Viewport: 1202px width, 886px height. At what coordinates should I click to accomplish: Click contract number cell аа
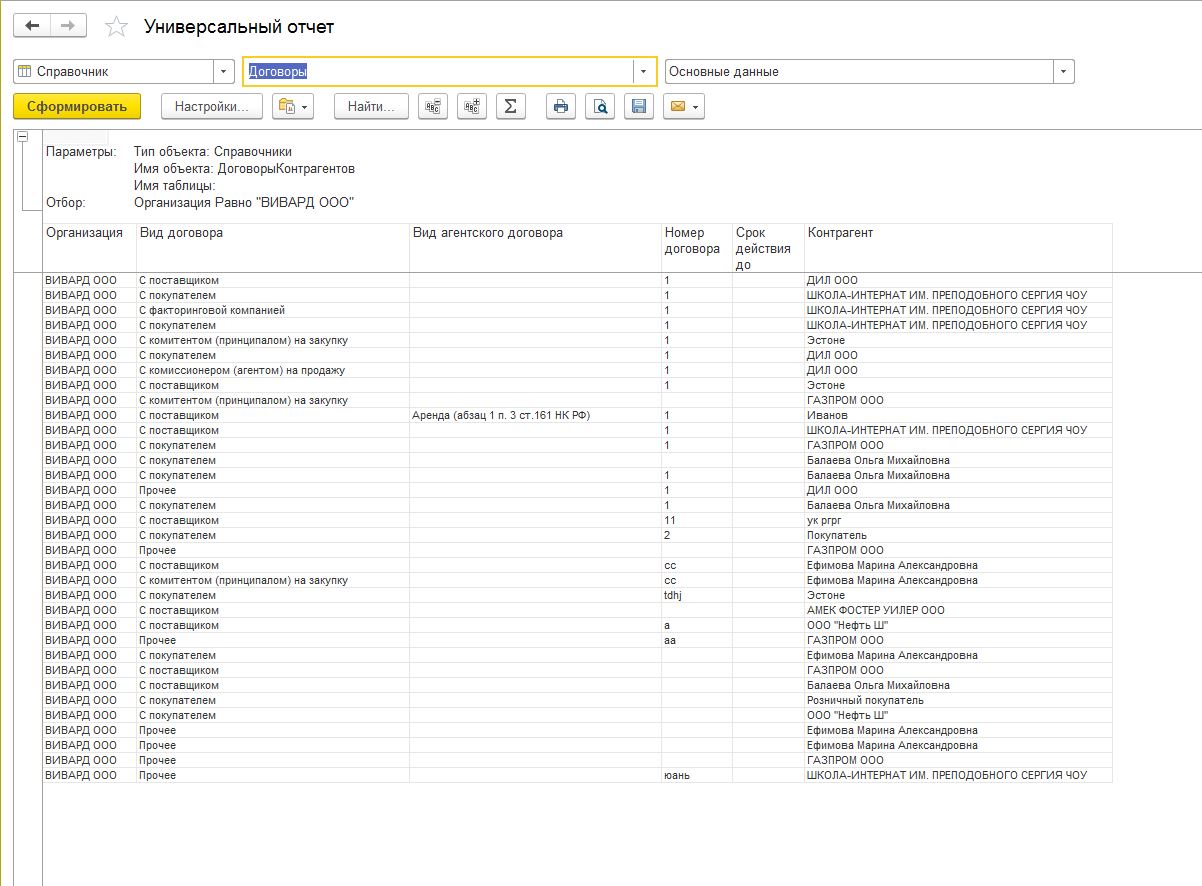696,640
